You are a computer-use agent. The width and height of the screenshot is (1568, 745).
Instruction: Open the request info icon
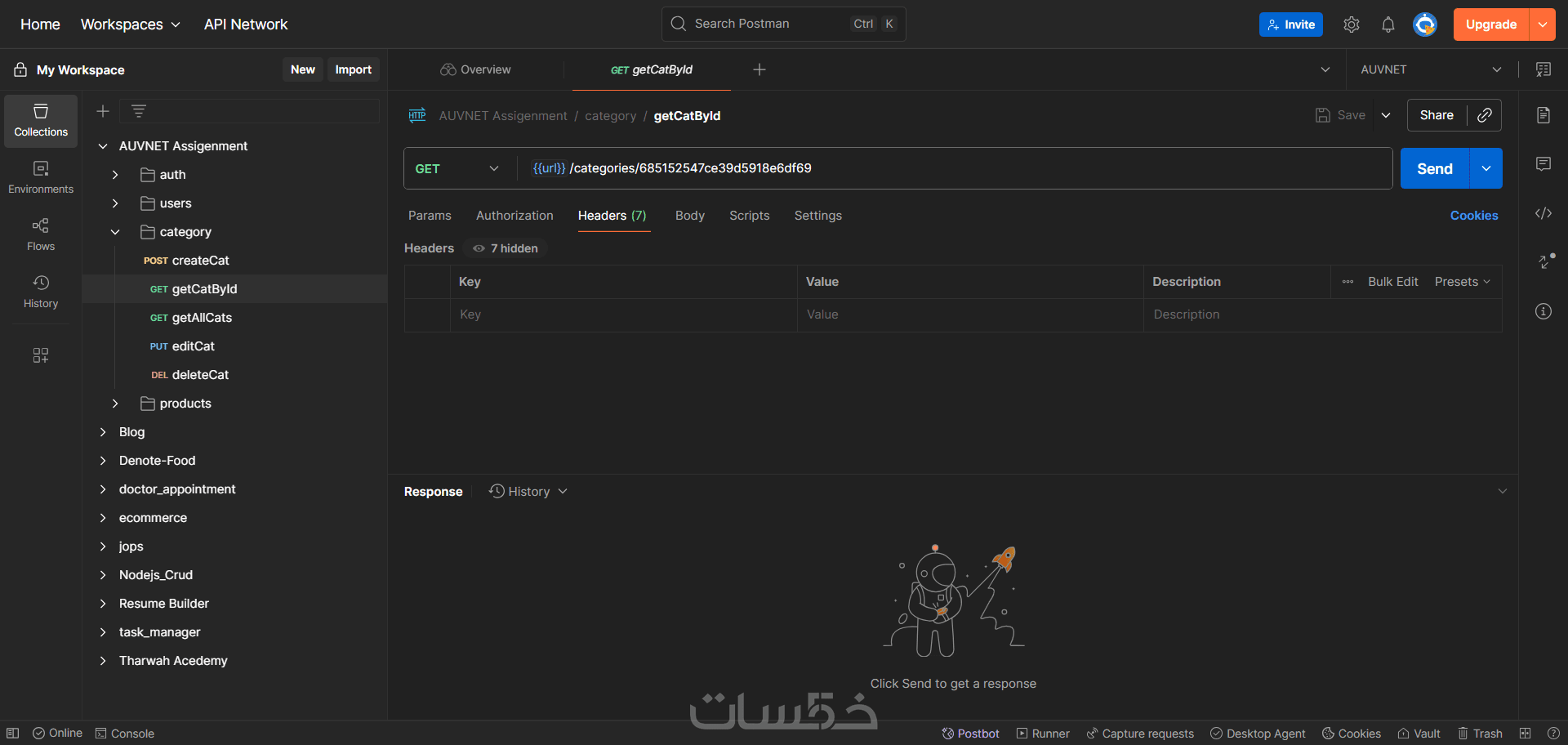pos(1543,311)
